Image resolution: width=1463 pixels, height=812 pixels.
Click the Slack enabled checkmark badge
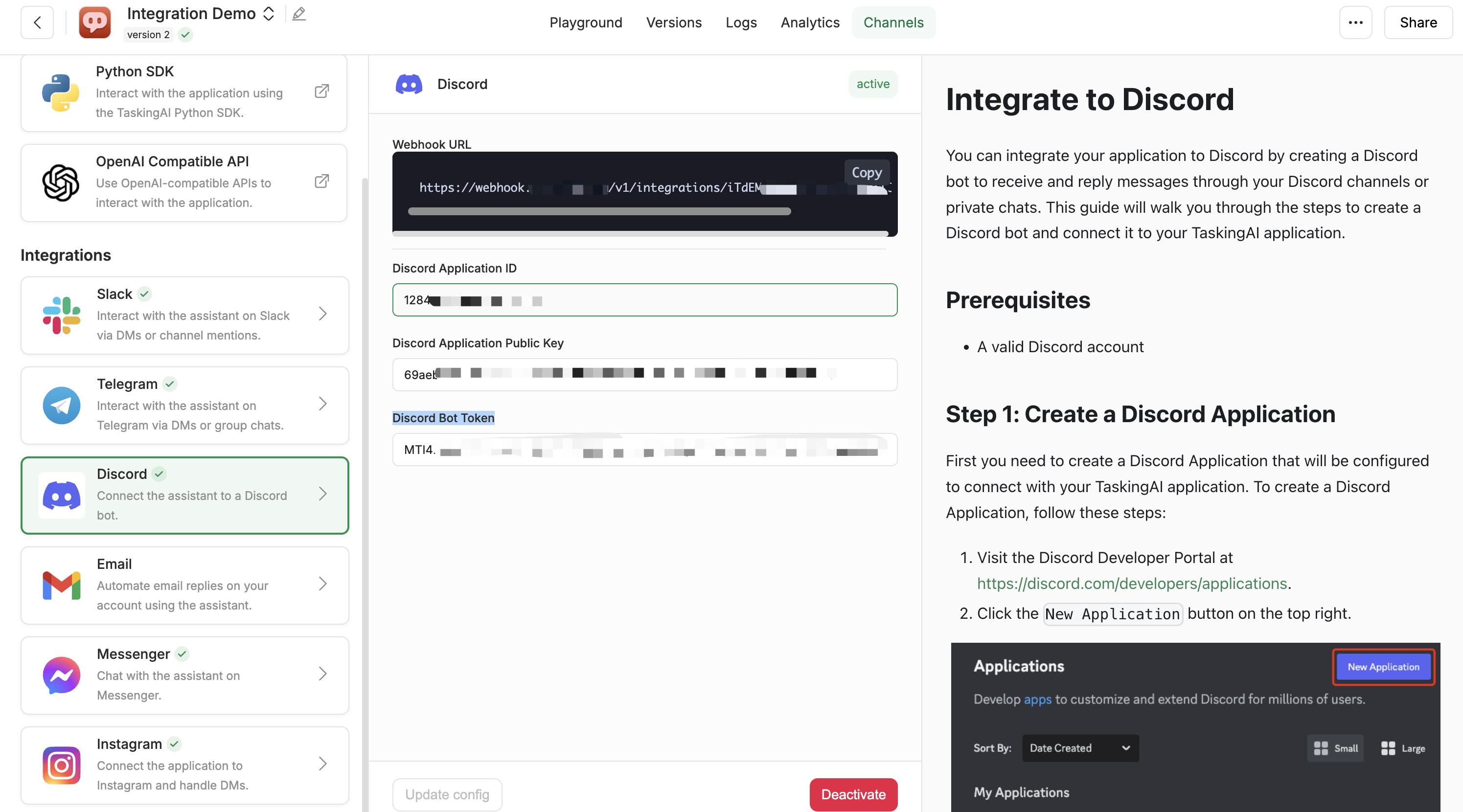tap(144, 294)
